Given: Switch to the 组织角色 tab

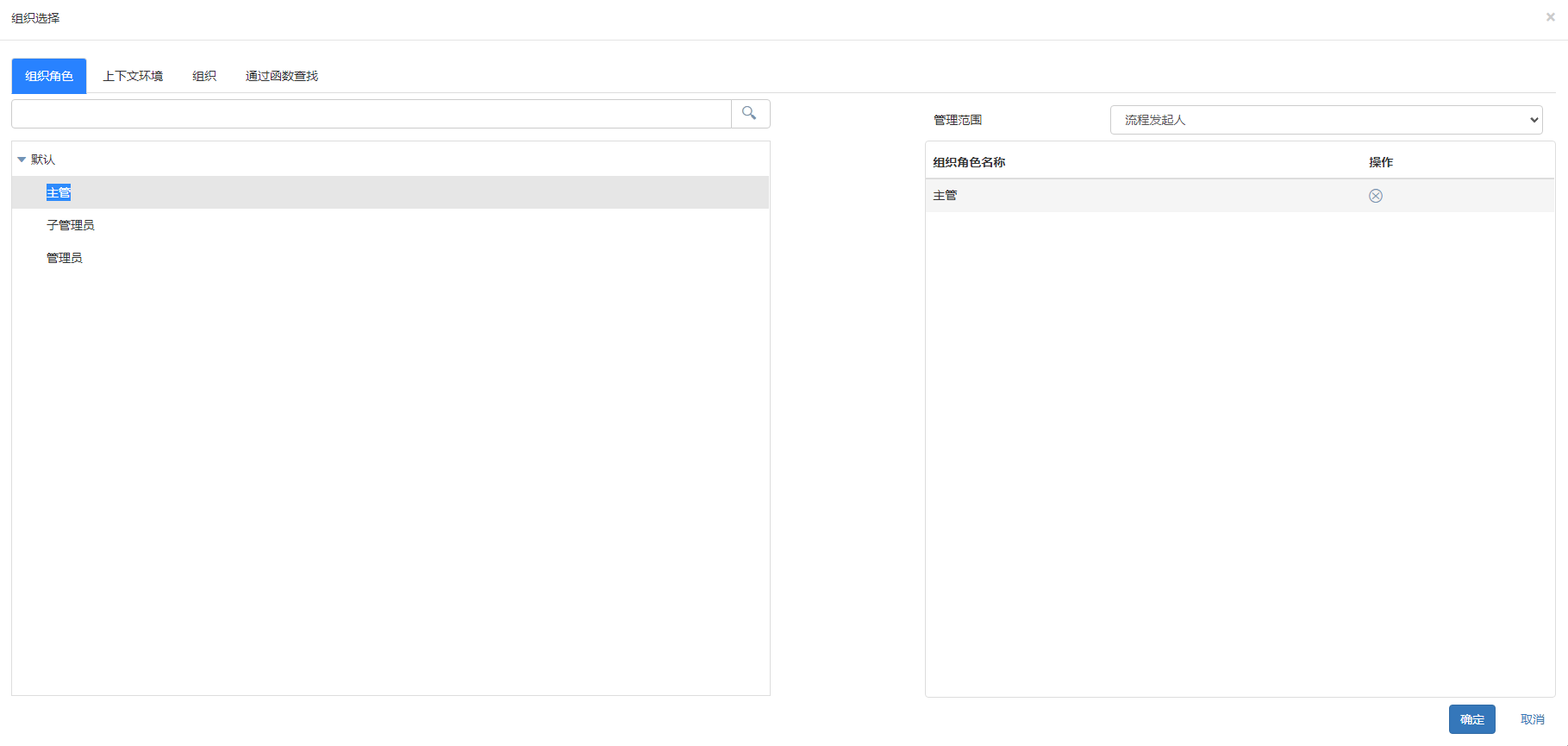Looking at the screenshot, I should point(49,76).
